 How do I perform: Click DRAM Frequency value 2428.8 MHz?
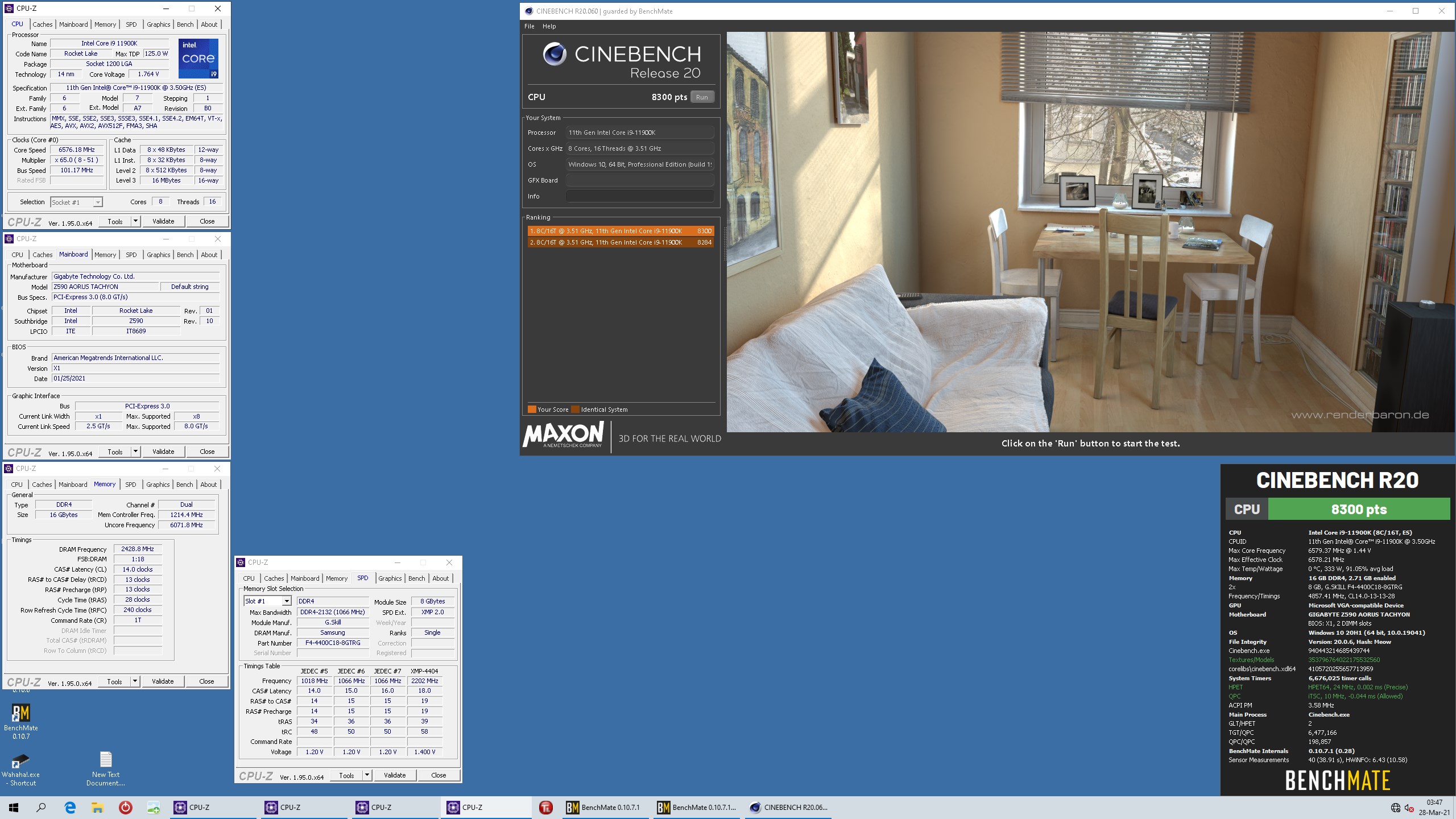(x=138, y=549)
